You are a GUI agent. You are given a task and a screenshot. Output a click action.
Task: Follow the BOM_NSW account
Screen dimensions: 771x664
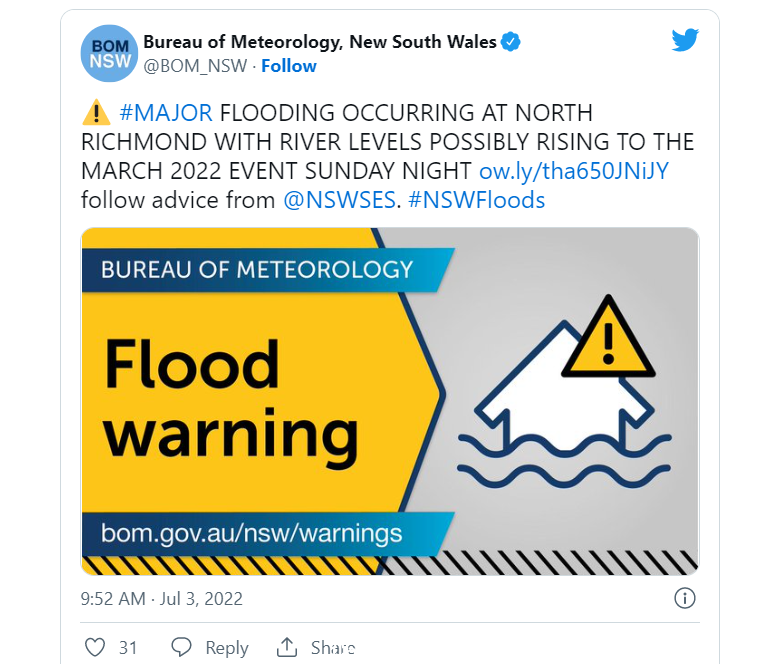289,66
